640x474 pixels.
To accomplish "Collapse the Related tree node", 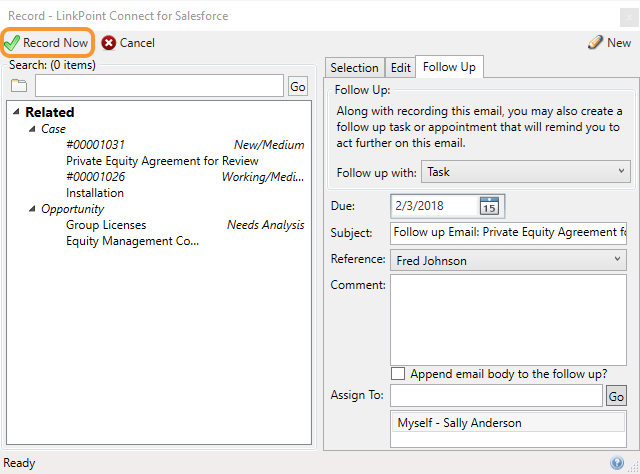I will click(16, 111).
